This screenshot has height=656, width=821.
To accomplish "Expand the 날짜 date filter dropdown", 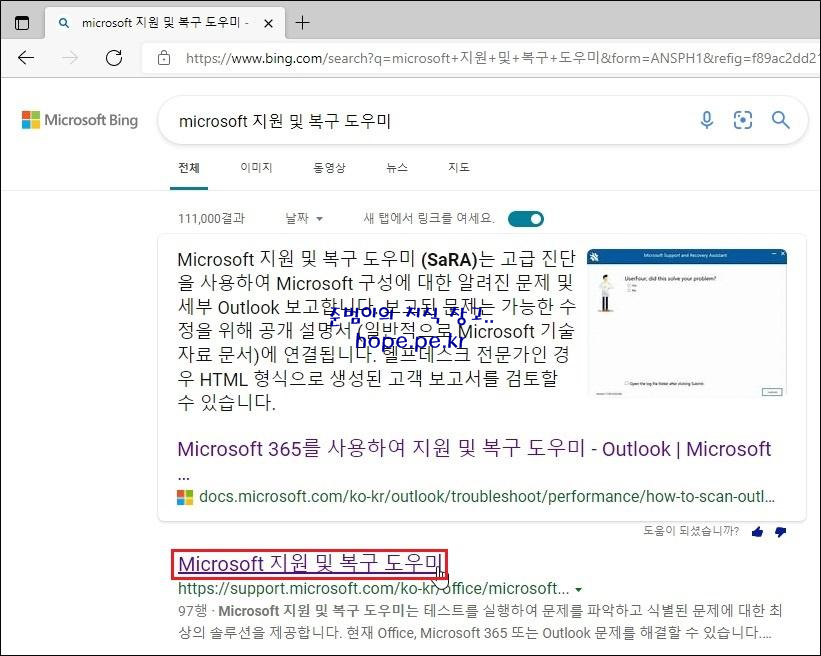I will point(304,218).
